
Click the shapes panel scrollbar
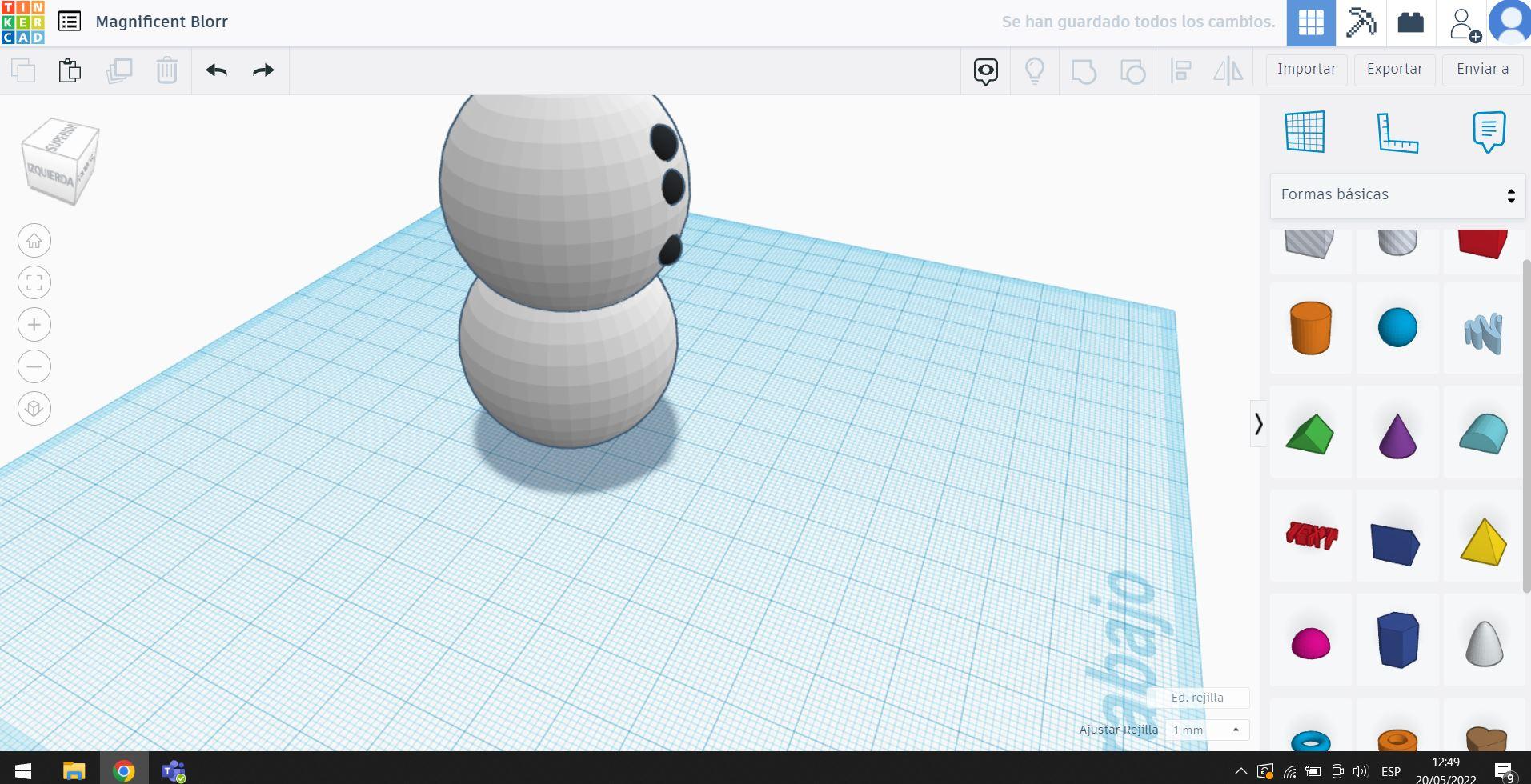pos(1527,426)
